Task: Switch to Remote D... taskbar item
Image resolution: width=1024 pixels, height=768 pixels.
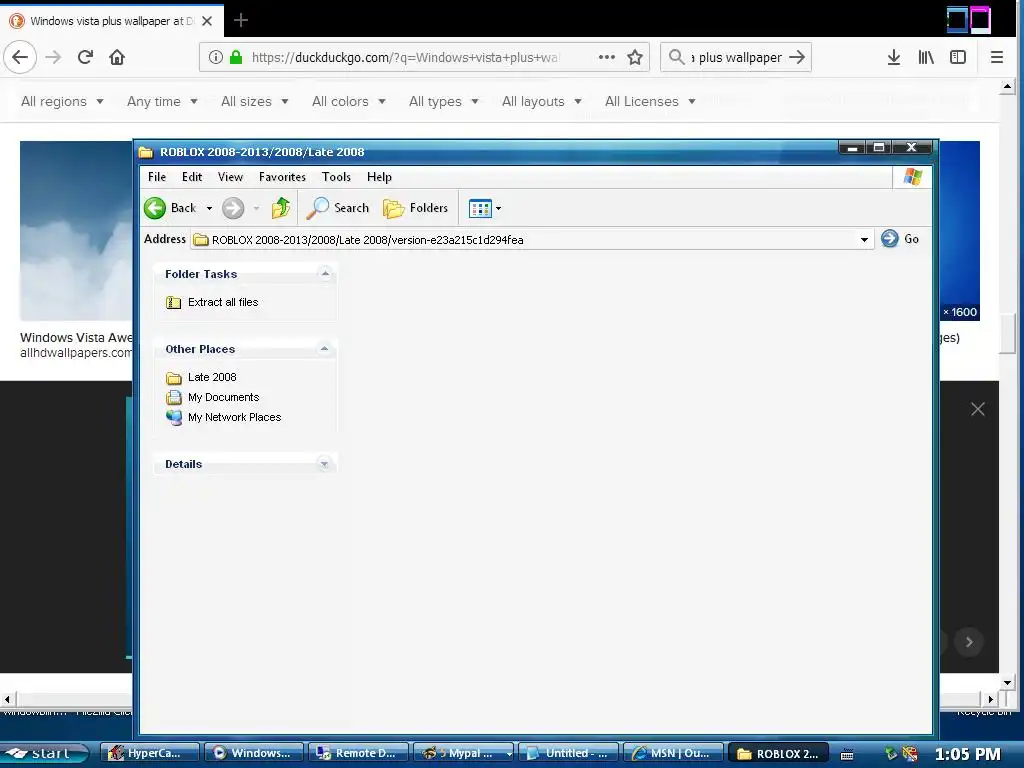Action: [x=359, y=753]
